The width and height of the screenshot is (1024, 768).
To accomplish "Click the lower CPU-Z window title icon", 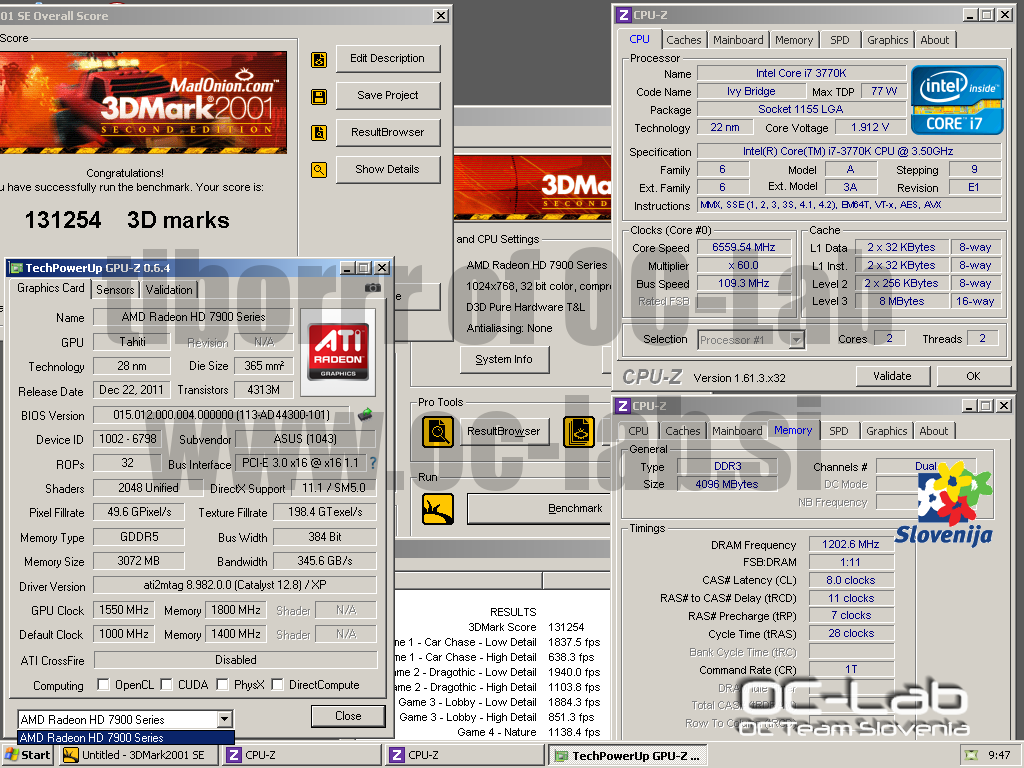I will [624, 406].
